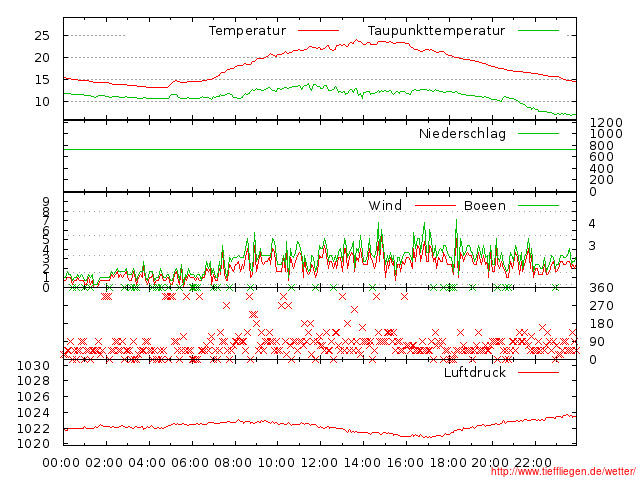Click the 02:00 time axis label
Image resolution: width=640 pixels, height=480 pixels.
coord(104,463)
